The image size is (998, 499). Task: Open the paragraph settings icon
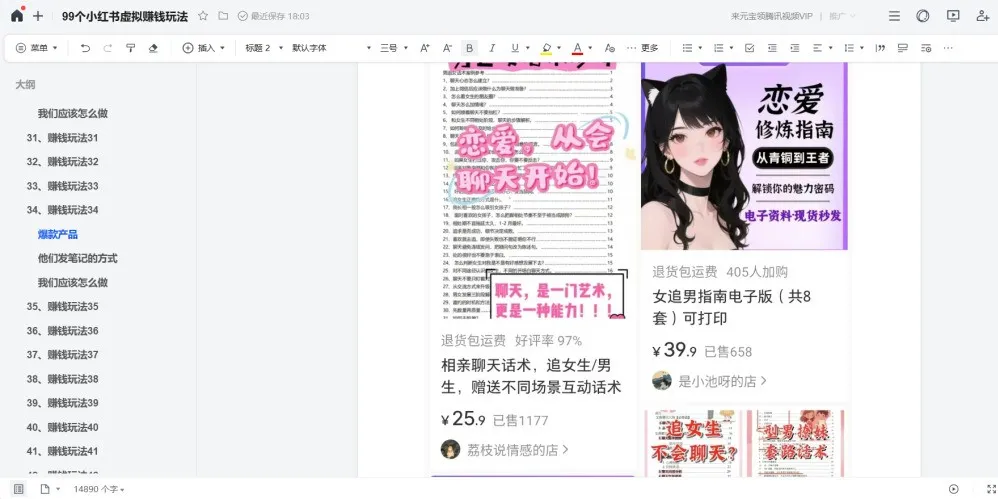click(x=926, y=48)
